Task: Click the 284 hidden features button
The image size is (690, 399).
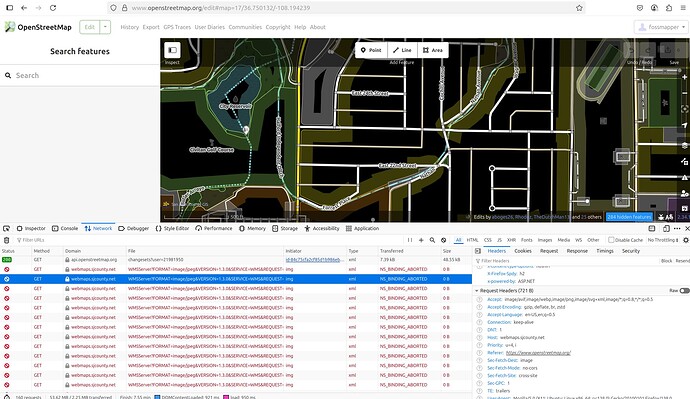Action: pos(629,217)
